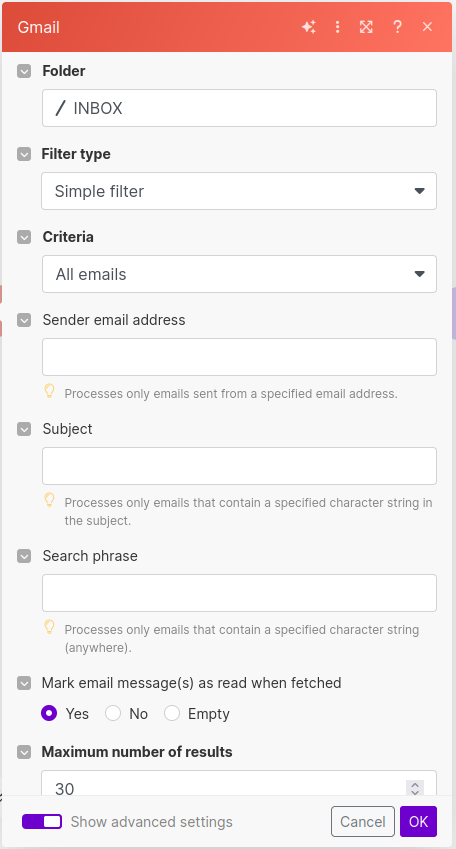Image resolution: width=456 pixels, height=849 pixels.
Task: Expand the Gmail dialog to fullscreen
Action: (367, 27)
